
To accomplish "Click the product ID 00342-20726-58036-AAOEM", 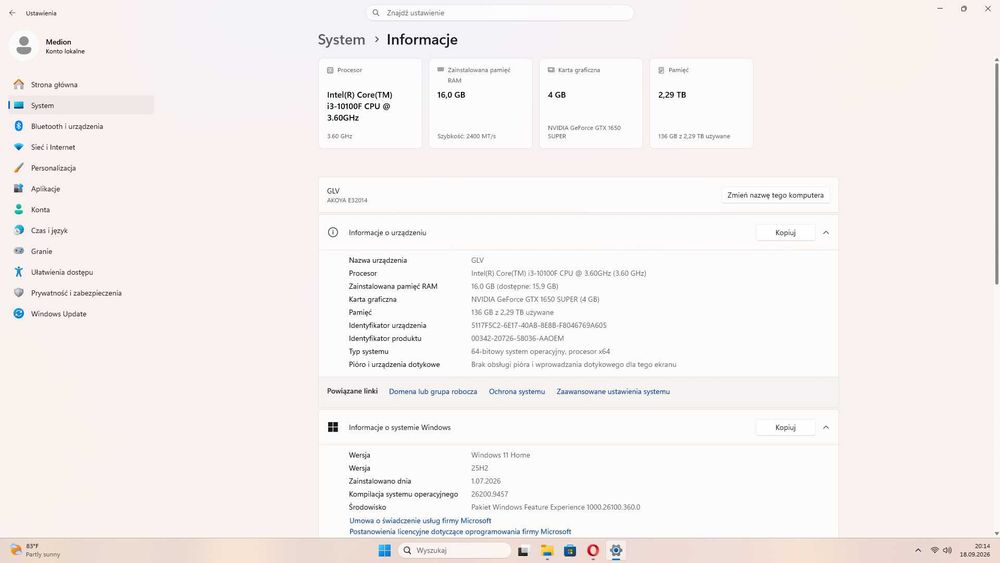I will coord(517,339).
